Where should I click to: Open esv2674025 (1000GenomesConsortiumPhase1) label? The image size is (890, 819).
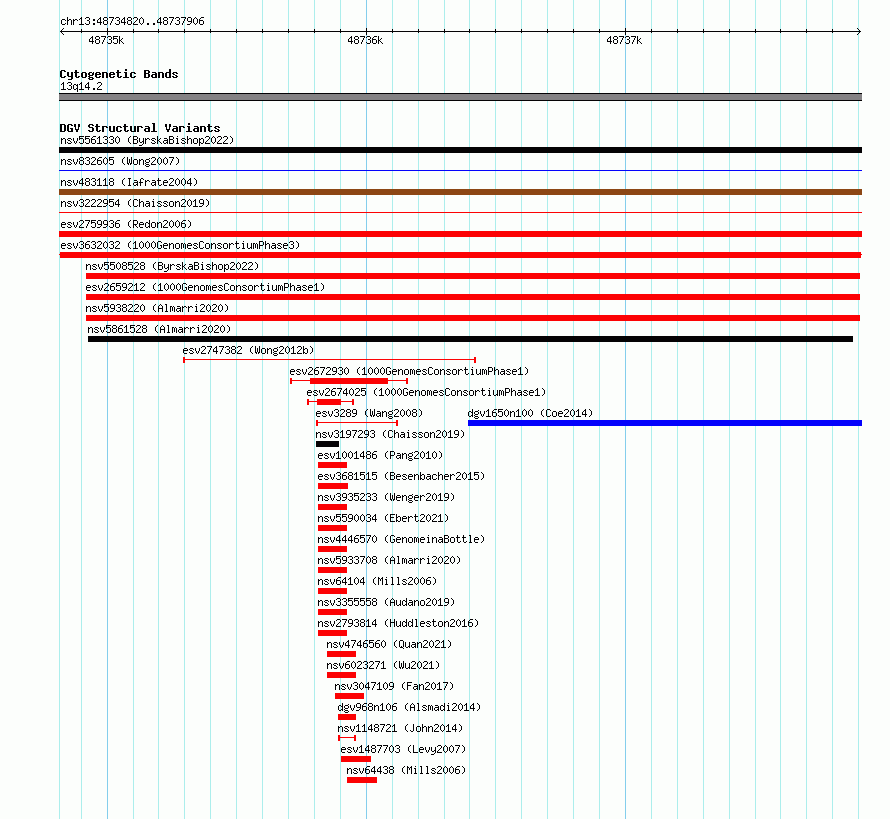click(426, 392)
